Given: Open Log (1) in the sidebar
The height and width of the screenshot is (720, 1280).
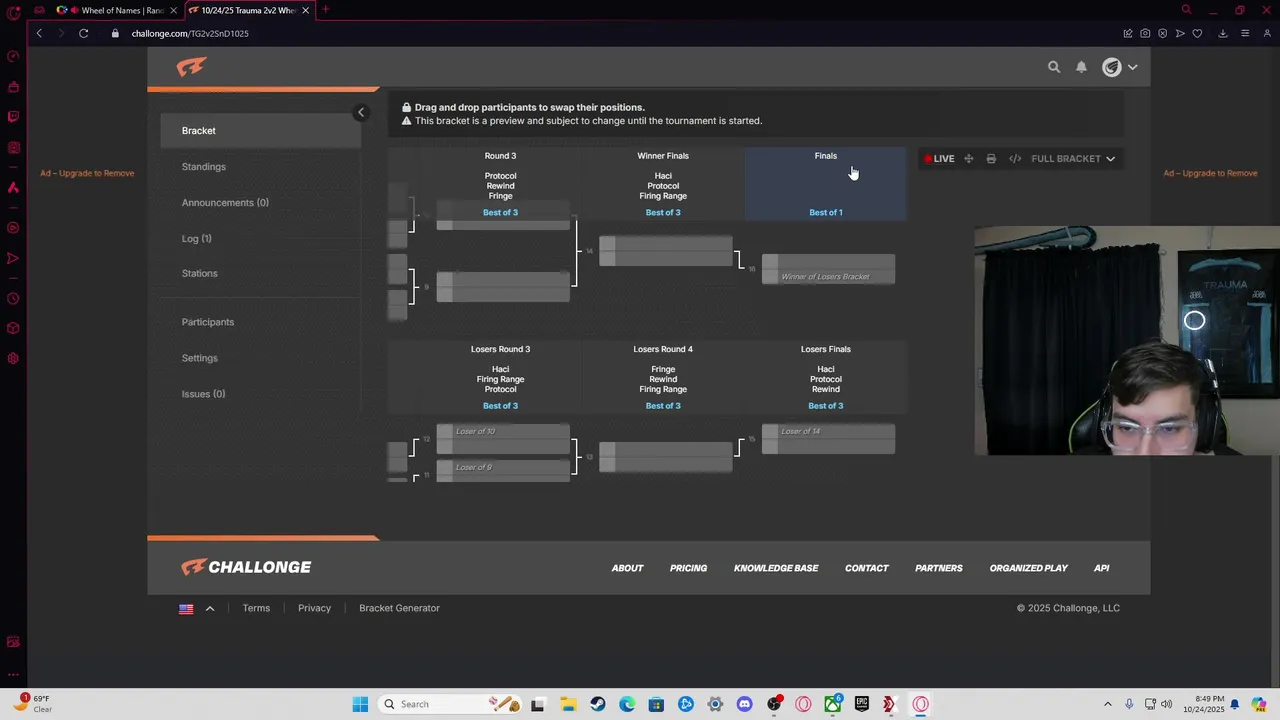Looking at the screenshot, I should pos(196,239).
